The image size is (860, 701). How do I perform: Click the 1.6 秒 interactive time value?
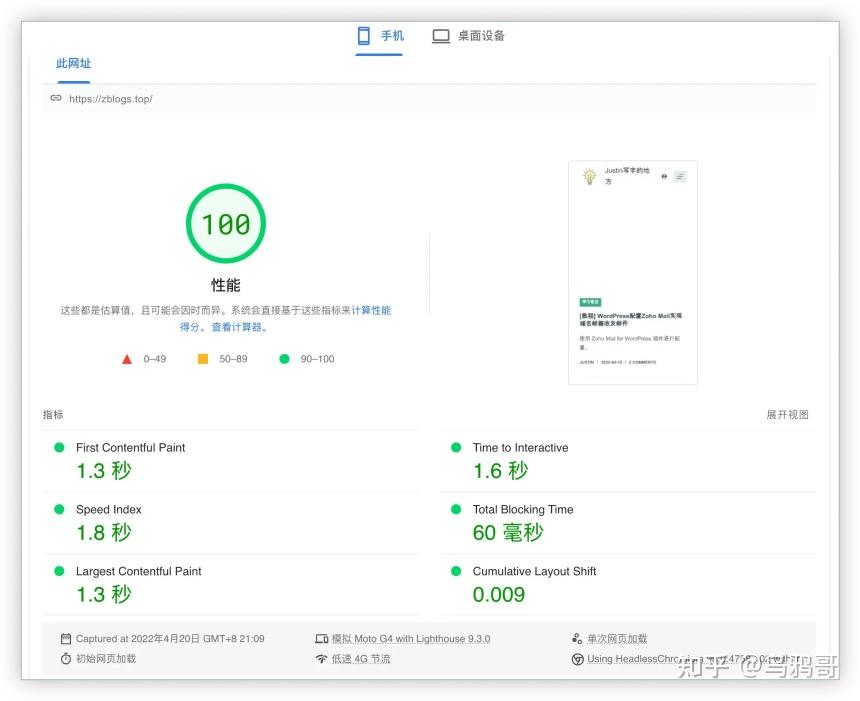(x=500, y=471)
